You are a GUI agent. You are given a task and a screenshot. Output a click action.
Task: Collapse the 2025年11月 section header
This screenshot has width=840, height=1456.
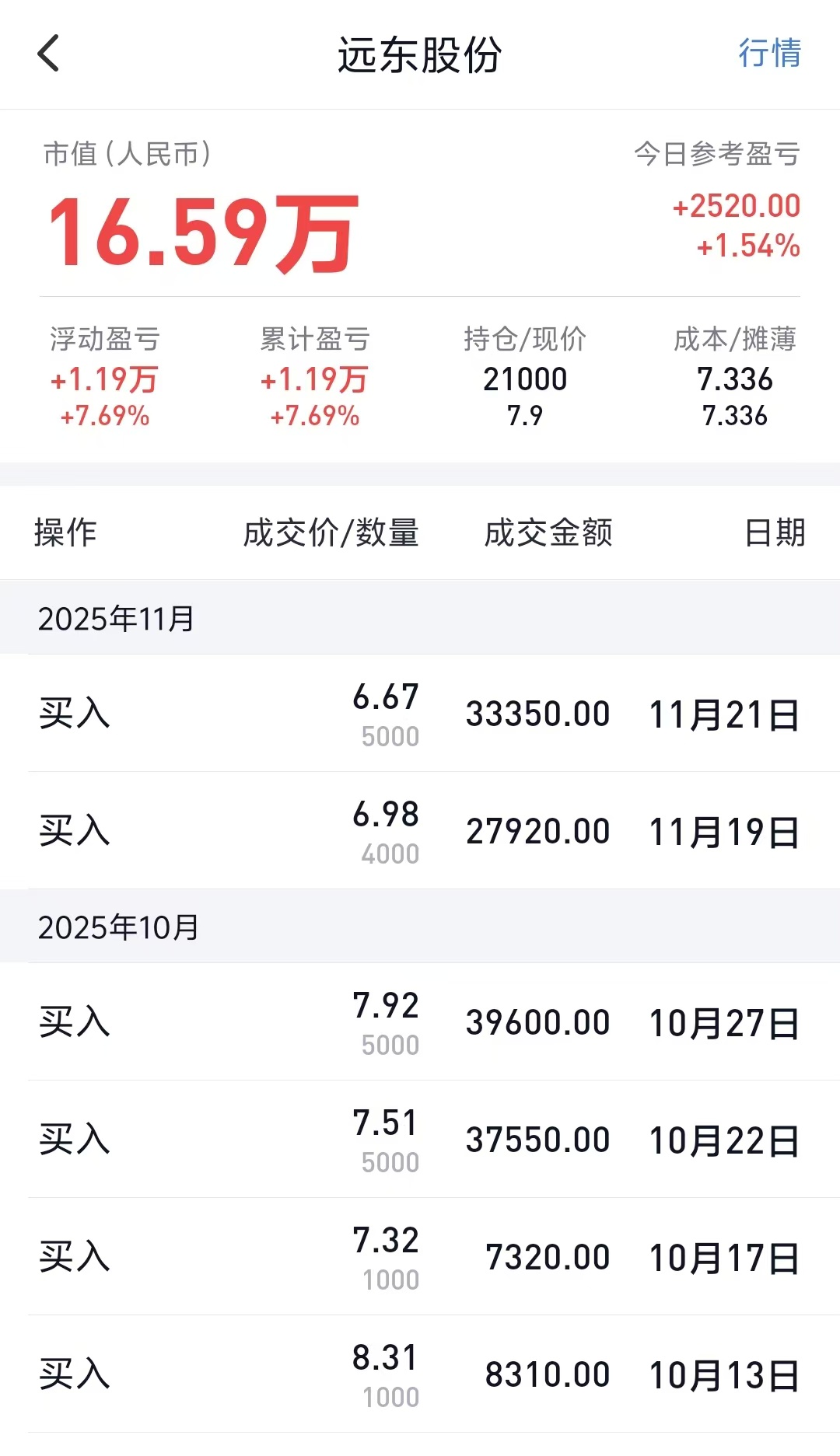click(420, 618)
